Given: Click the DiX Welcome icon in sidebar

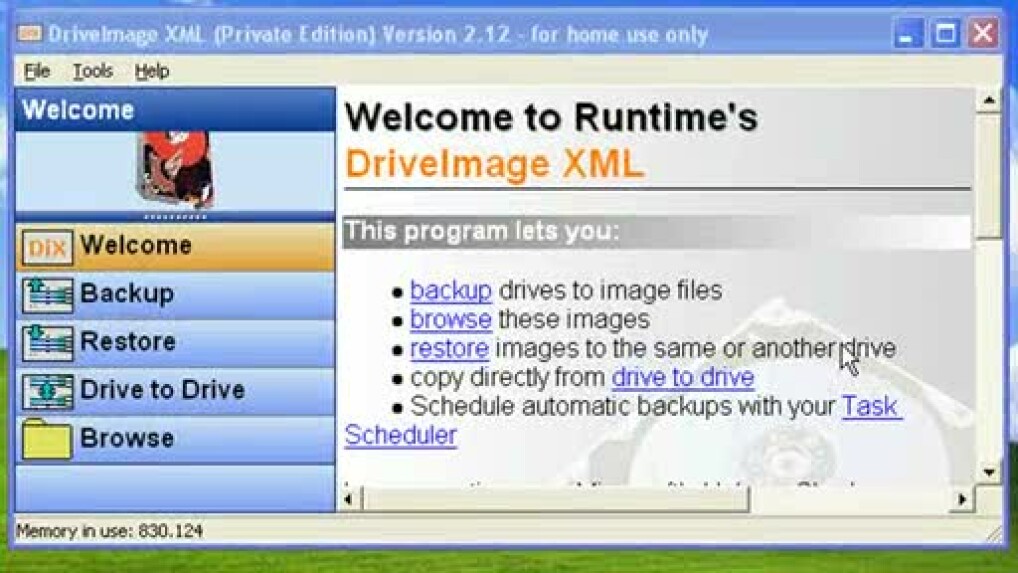Looking at the screenshot, I should click(x=47, y=247).
